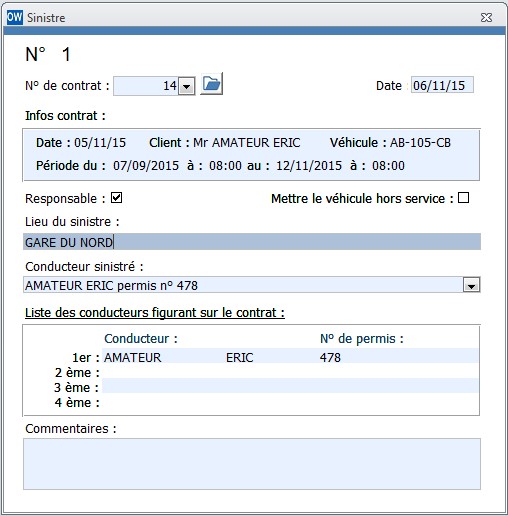Screen dimensions: 508x516
Task: Select the 1er conducteur row AMATEUR
Action: [290, 356]
